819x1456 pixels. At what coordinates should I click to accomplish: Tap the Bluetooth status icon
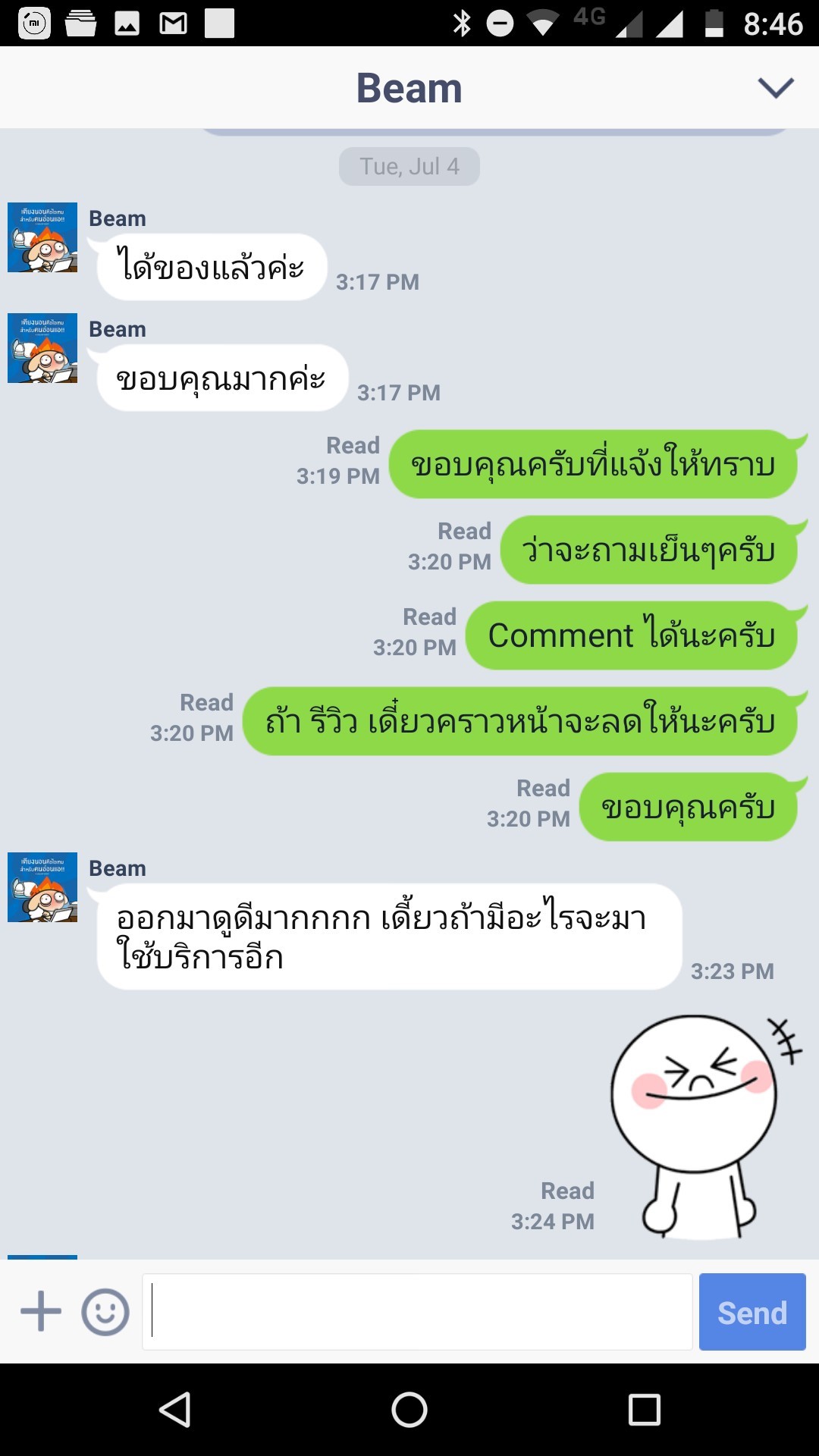pyautogui.click(x=461, y=24)
